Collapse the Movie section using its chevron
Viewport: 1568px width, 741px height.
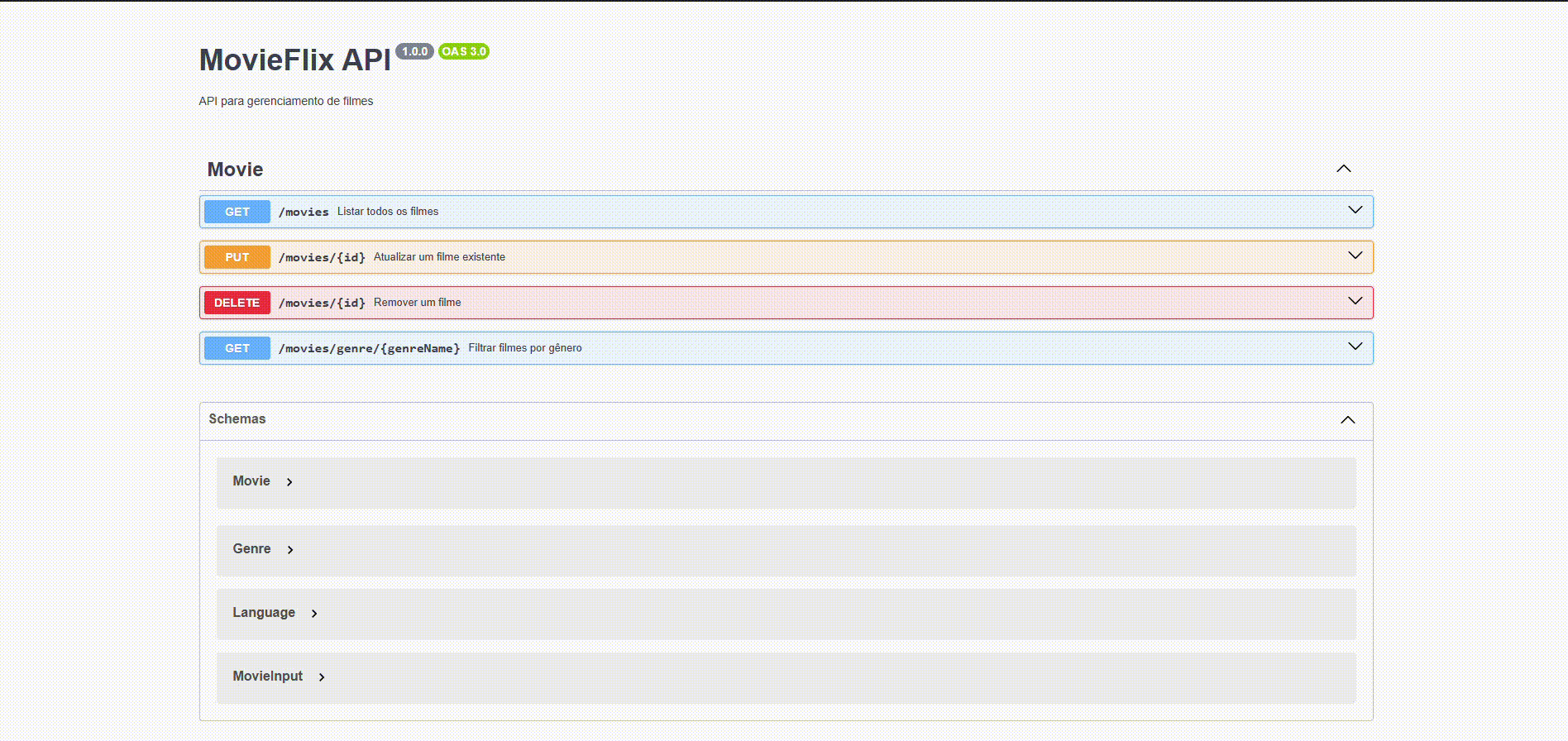coord(1343,169)
